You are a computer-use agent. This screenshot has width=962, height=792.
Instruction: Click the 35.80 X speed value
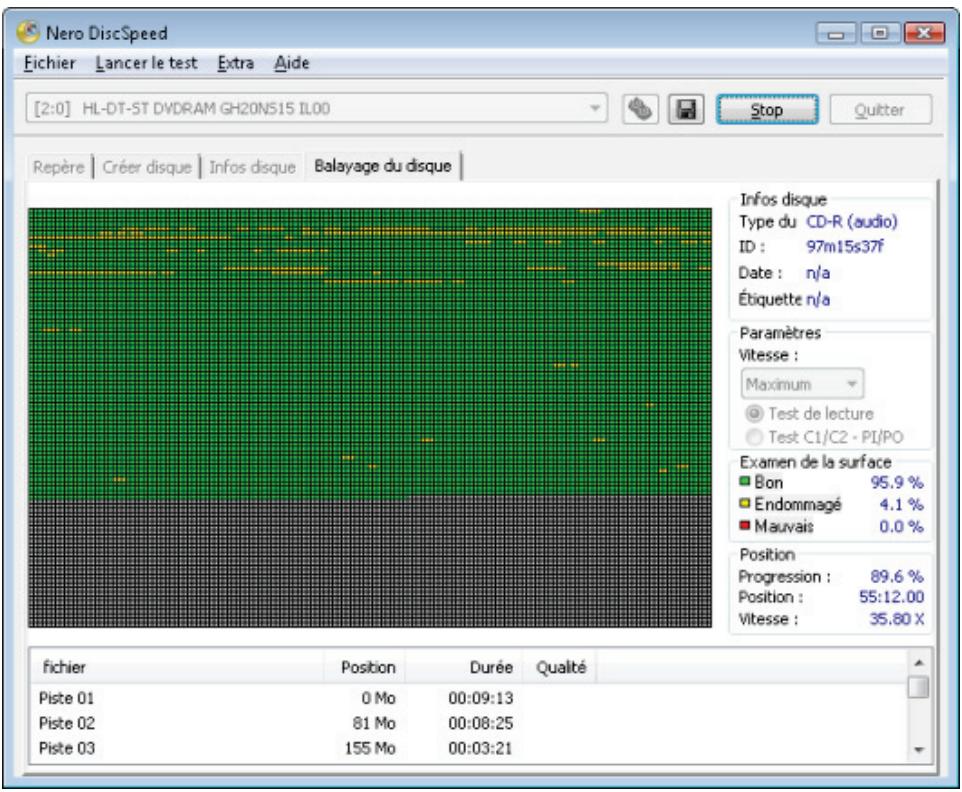(x=897, y=619)
